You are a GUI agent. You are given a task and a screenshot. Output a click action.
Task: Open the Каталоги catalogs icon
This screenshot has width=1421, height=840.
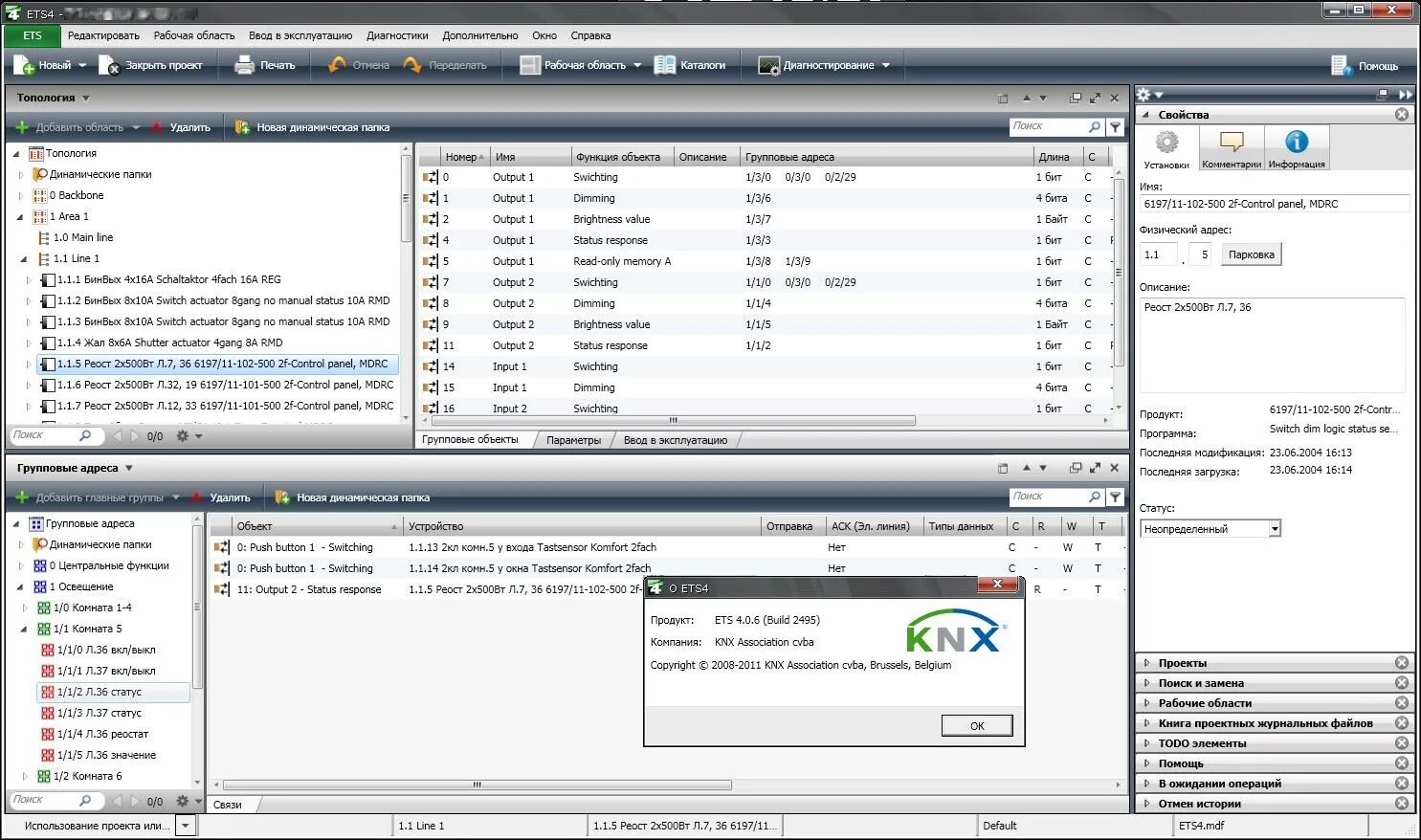[665, 65]
